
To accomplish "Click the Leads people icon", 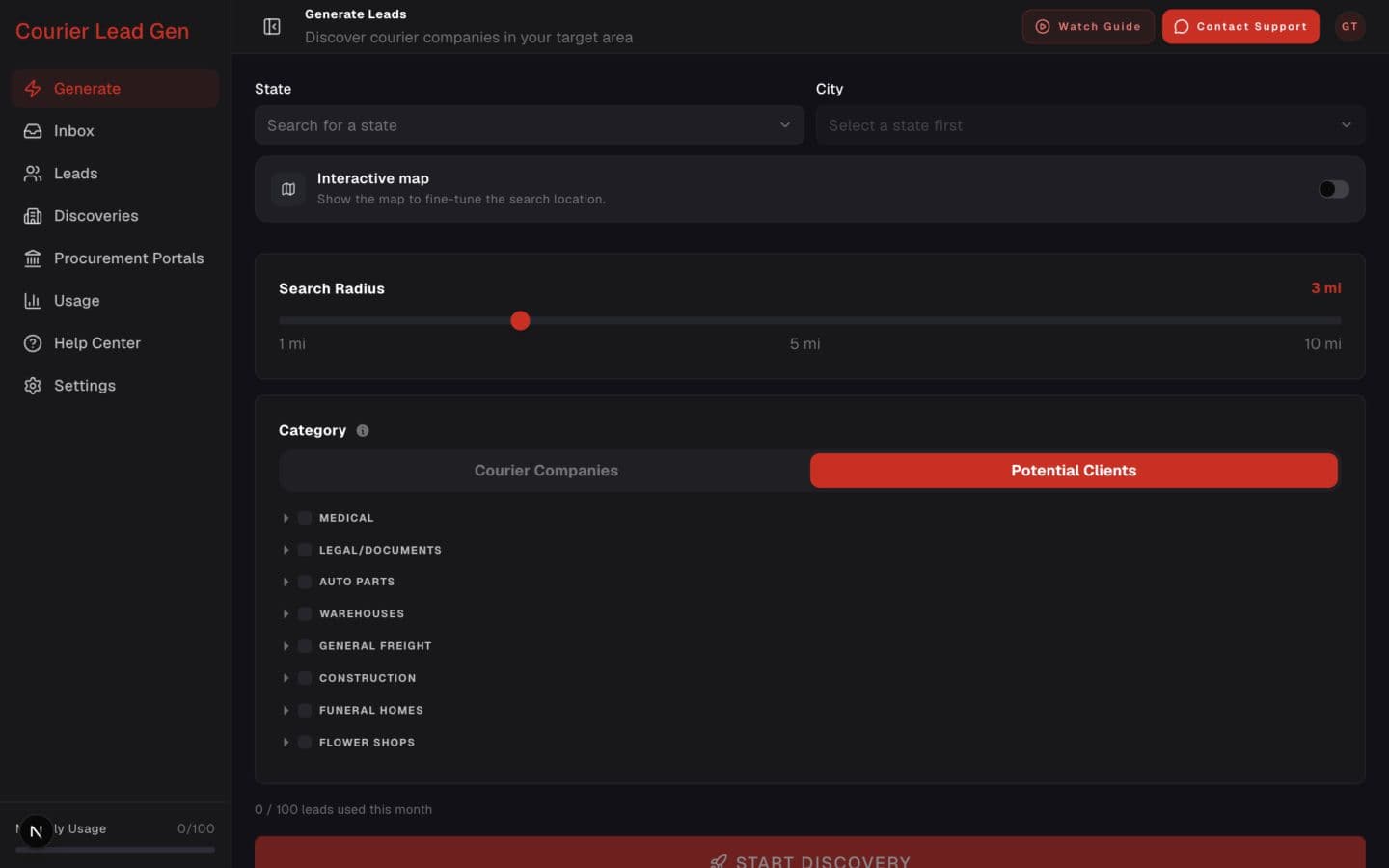I will click(x=33, y=174).
